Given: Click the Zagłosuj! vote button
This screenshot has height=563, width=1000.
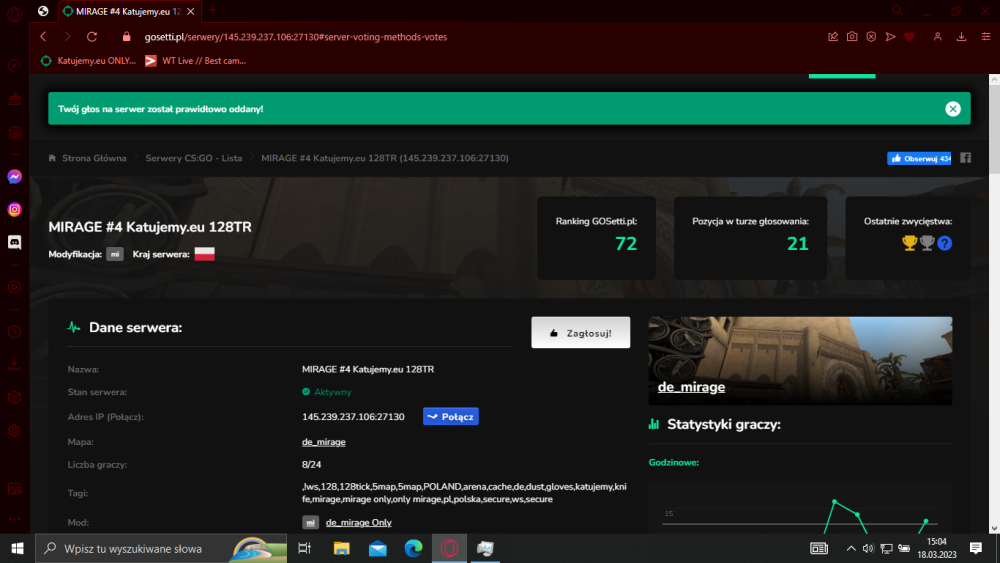Looking at the screenshot, I should (580, 333).
